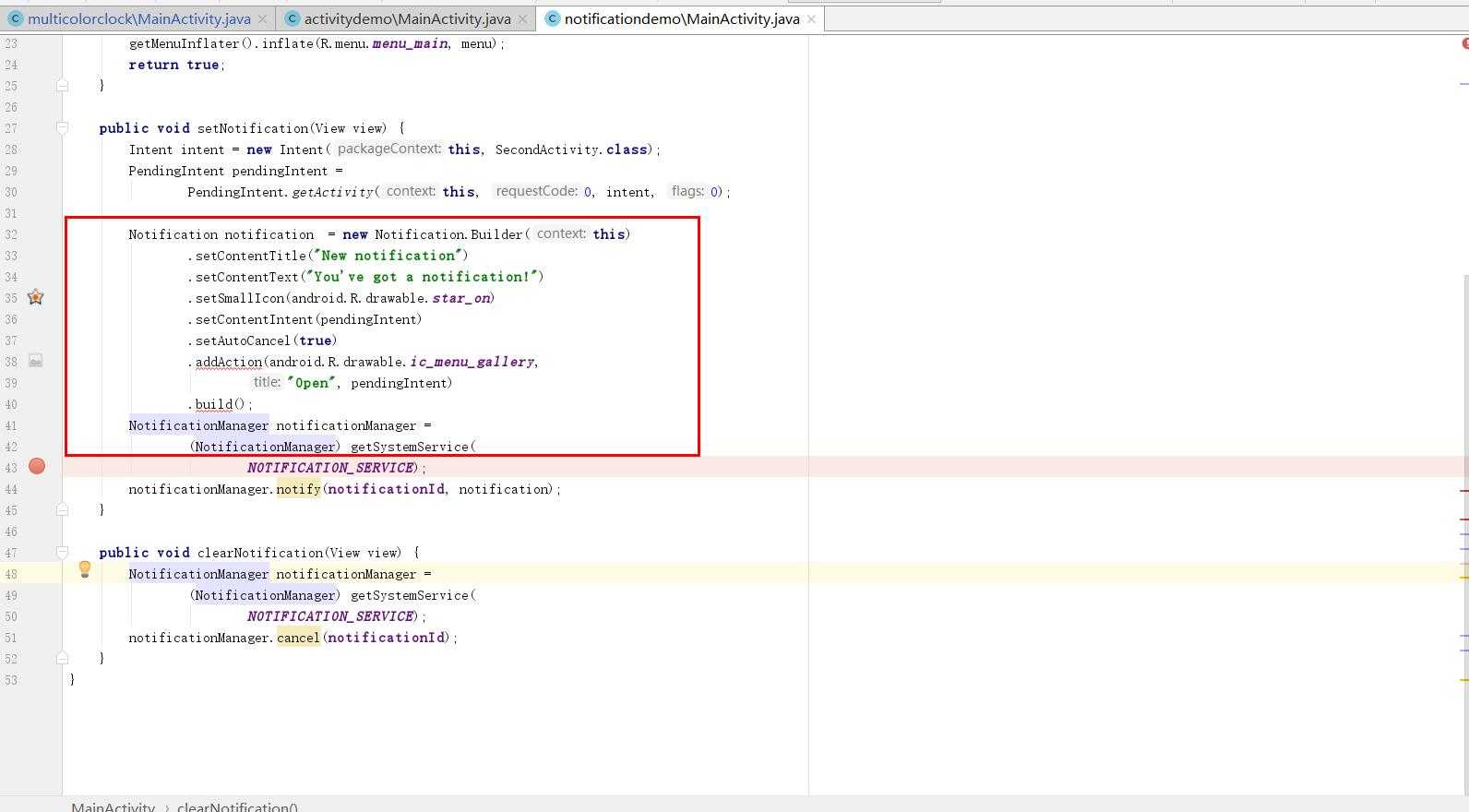Click the MainActivity breadcrumb at the bottom
Image resolution: width=1469 pixels, height=812 pixels.
point(113,806)
